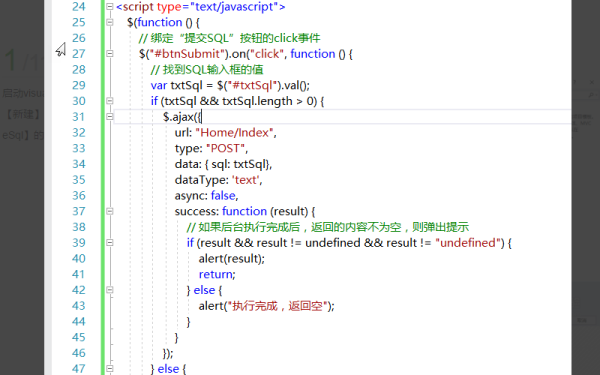
Task: Click line number 26 in the gutter
Action: coord(79,38)
